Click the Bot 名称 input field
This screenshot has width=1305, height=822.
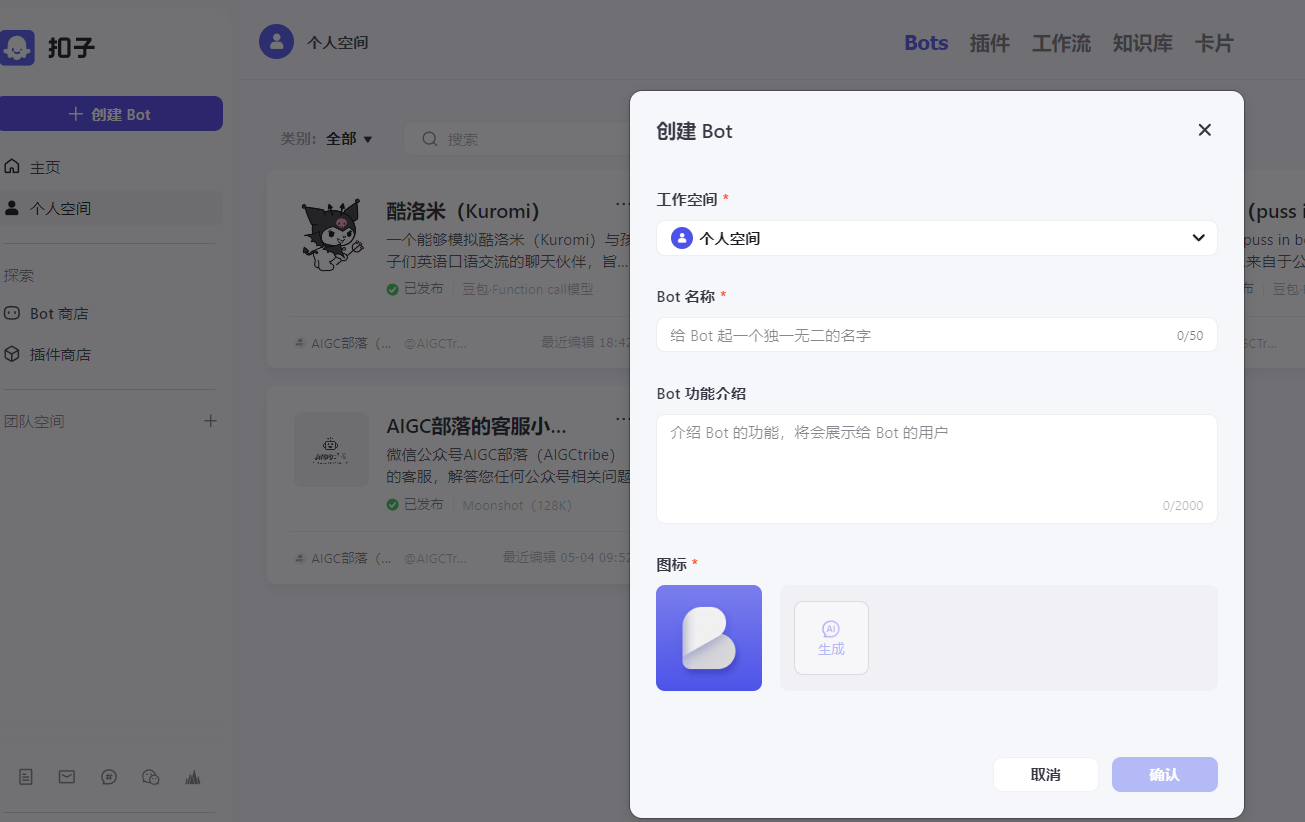[x=936, y=334]
